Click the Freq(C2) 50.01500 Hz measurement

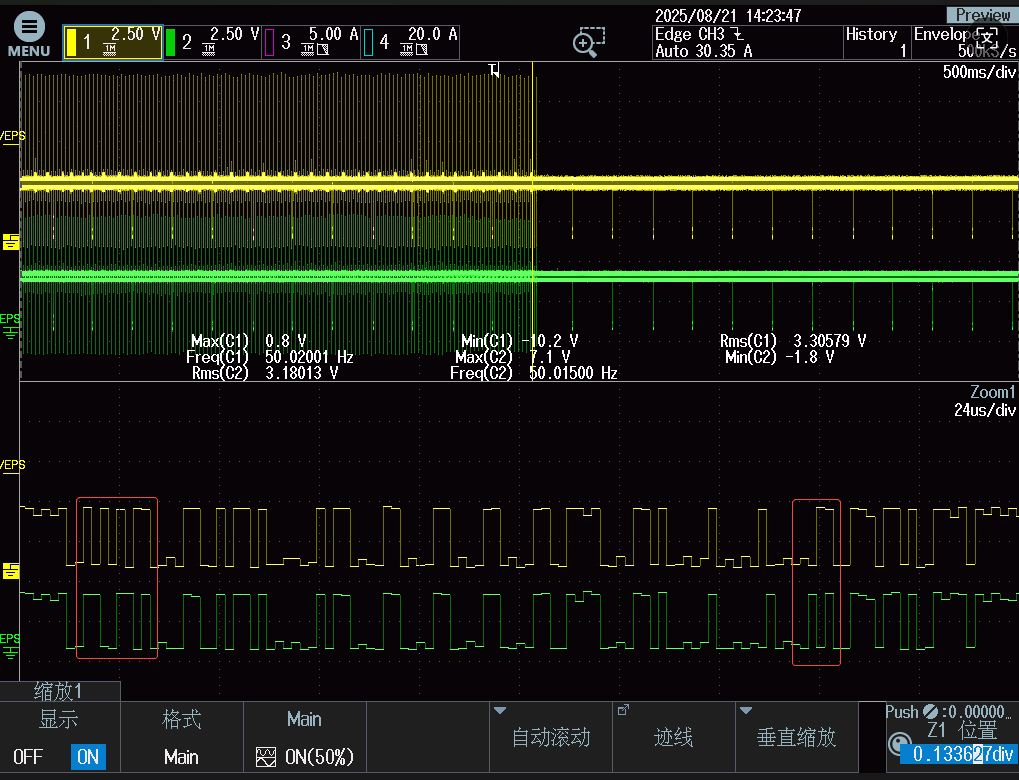(x=534, y=373)
